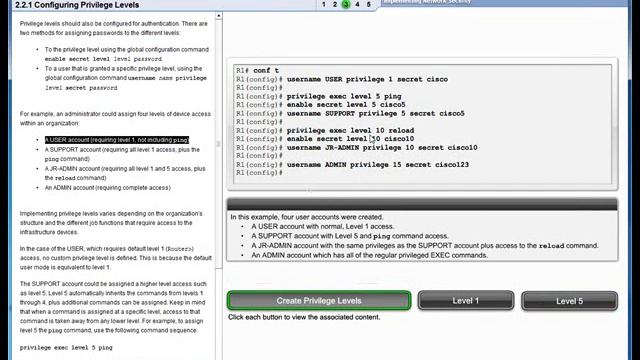The image size is (640, 360).
Task: Go to page 2 in the pager
Action: [335, 4]
